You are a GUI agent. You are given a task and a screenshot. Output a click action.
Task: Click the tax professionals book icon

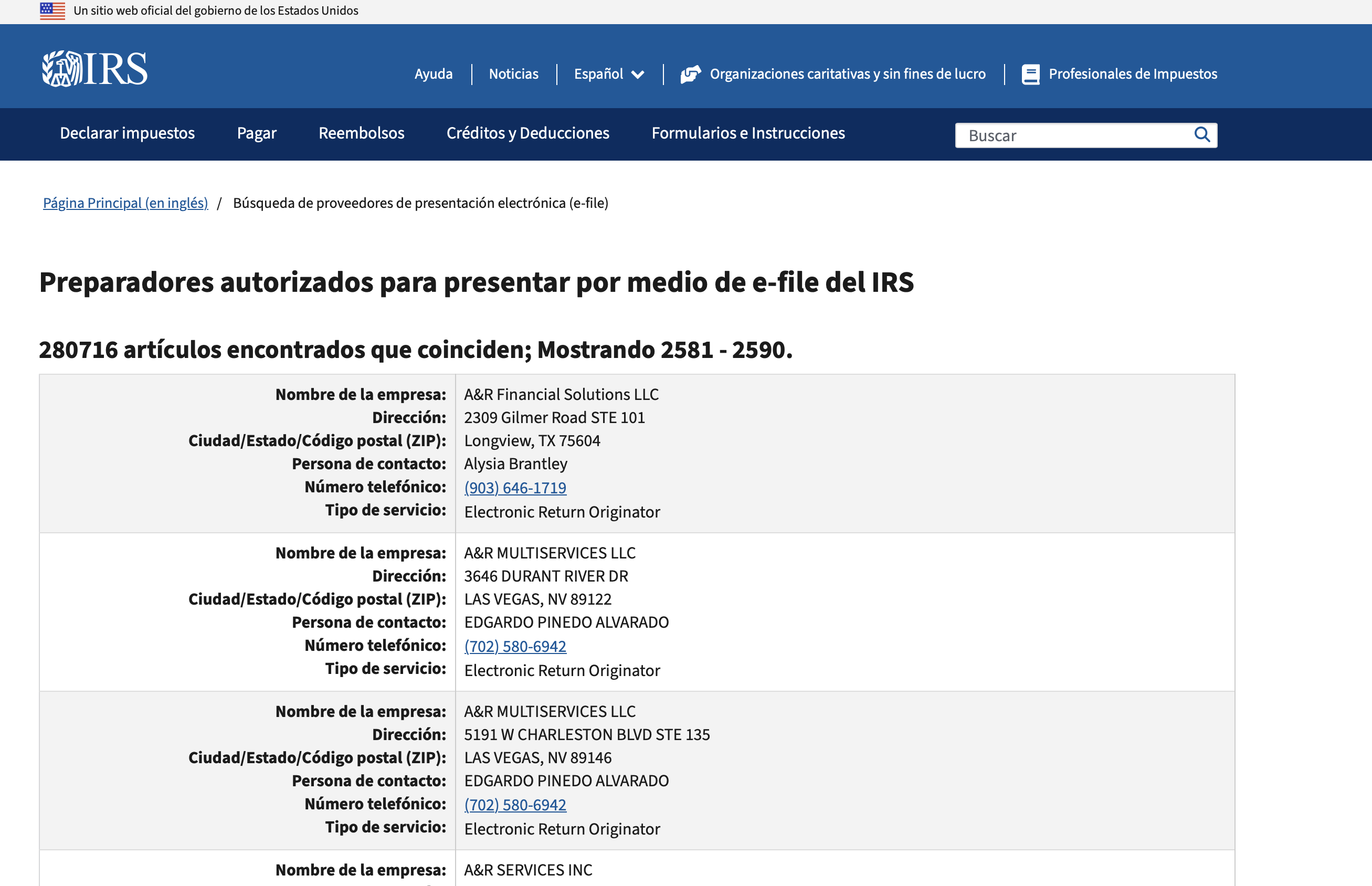1030,74
